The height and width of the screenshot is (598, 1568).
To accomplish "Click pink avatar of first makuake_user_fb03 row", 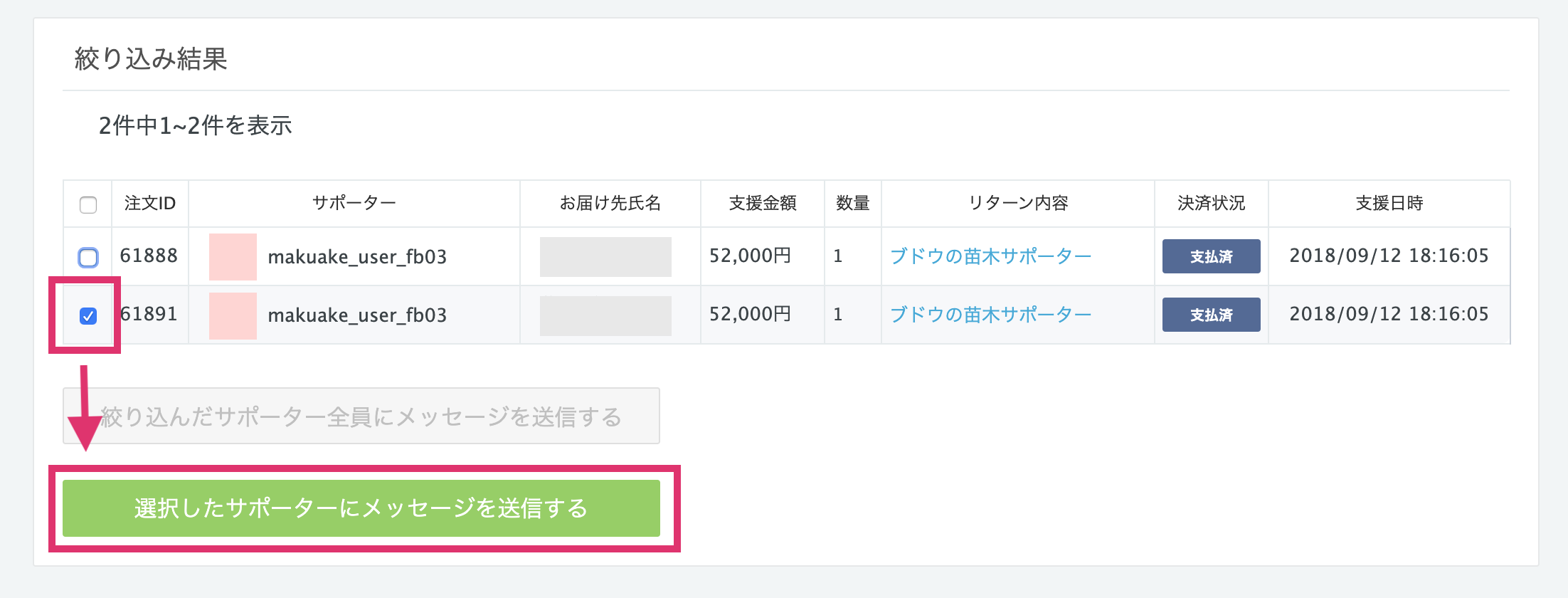I will 233,256.
